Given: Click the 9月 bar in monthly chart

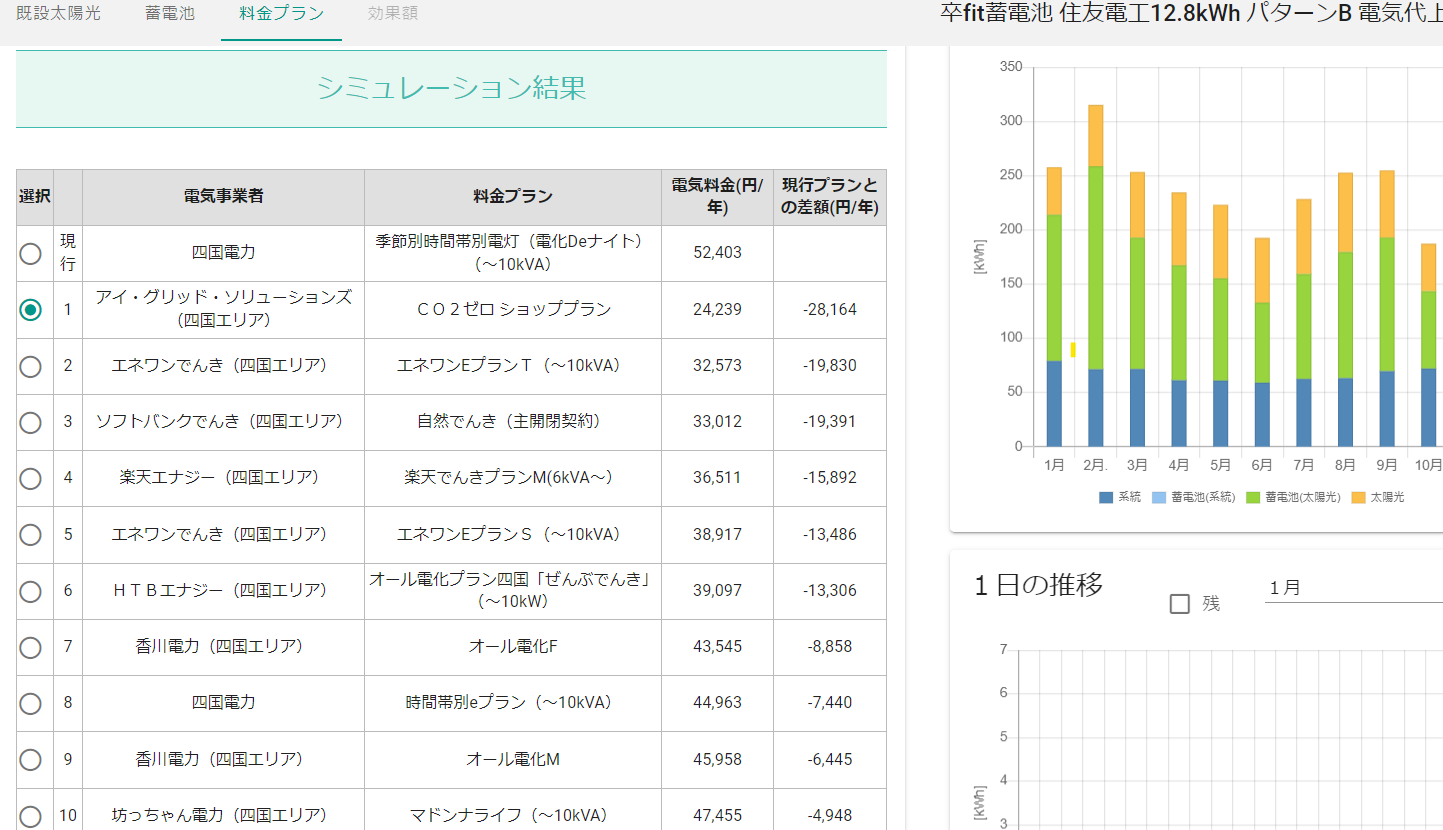Looking at the screenshot, I should tap(1387, 308).
